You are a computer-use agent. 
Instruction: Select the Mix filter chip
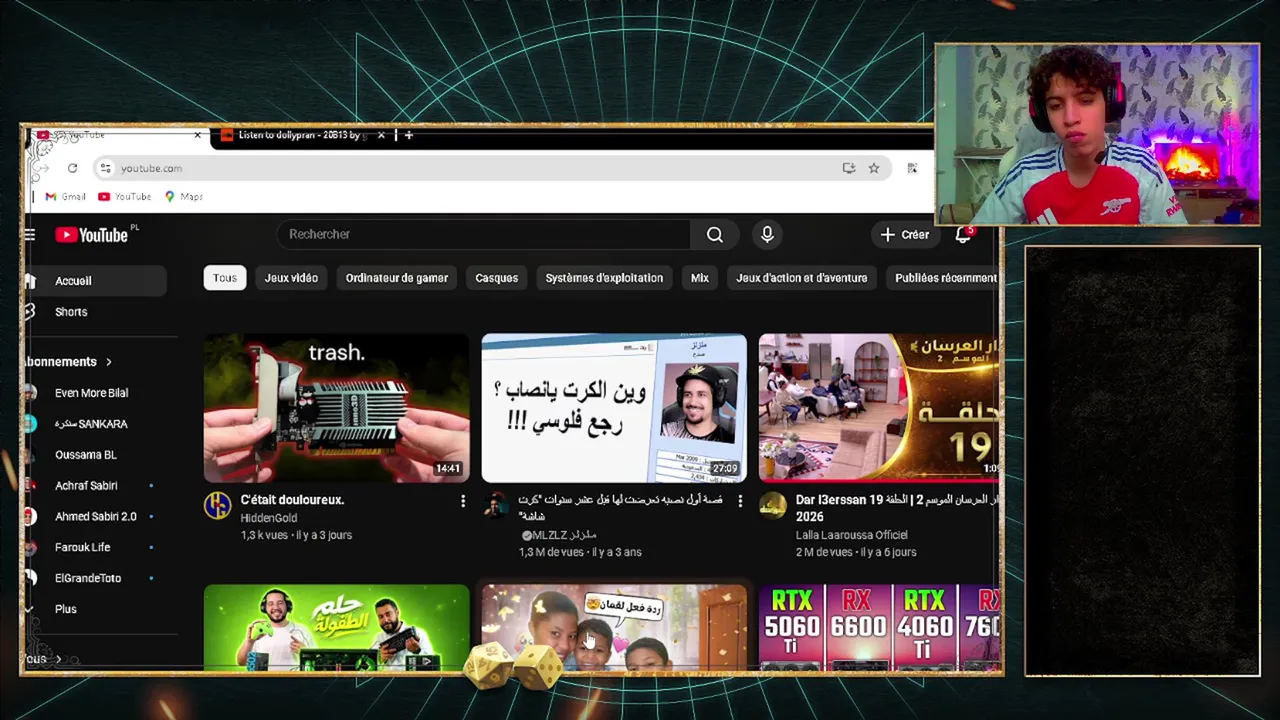point(700,278)
